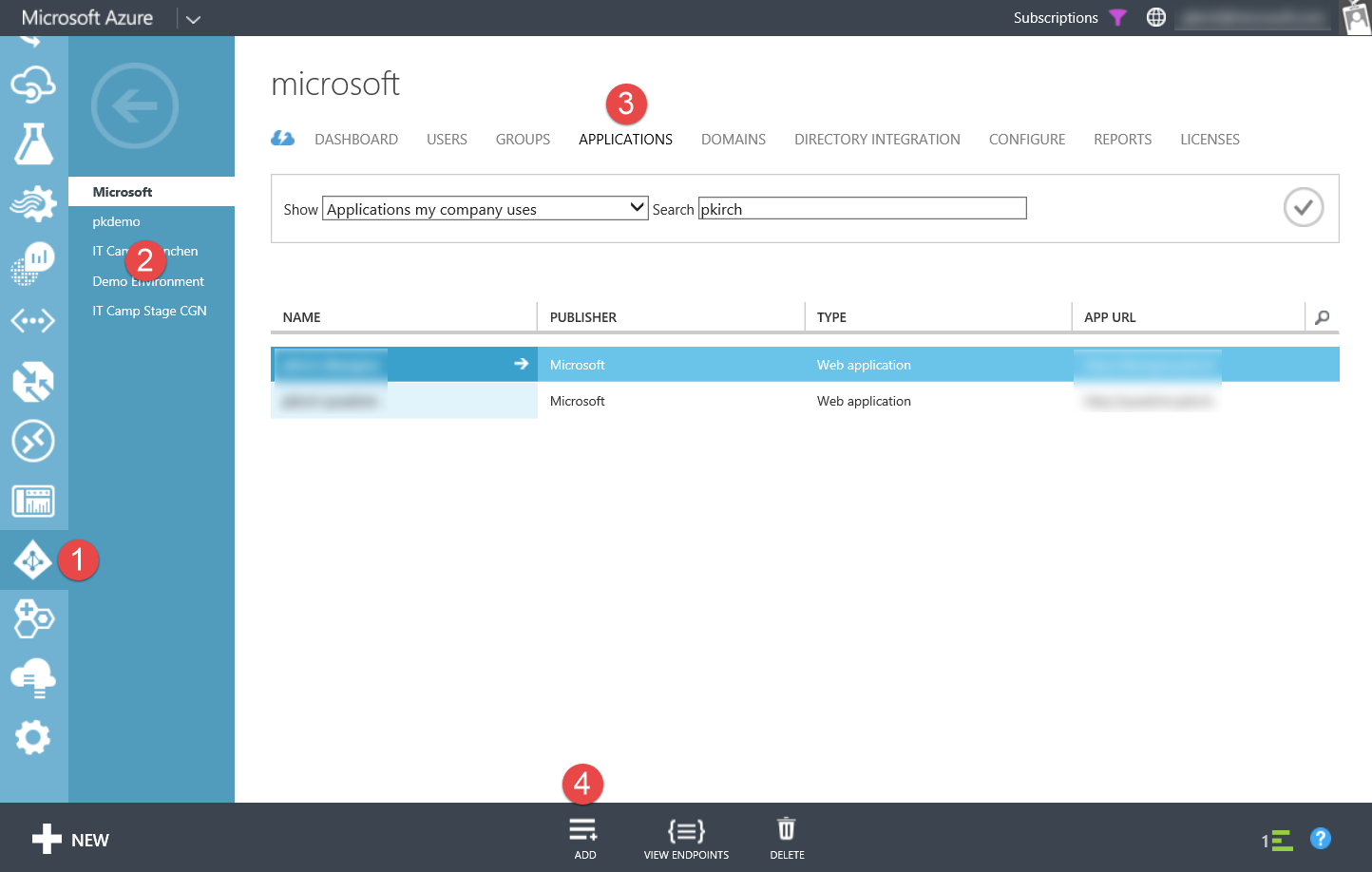Click the subscriptions filter funnel icon
1372x872 pixels.
(1118, 18)
